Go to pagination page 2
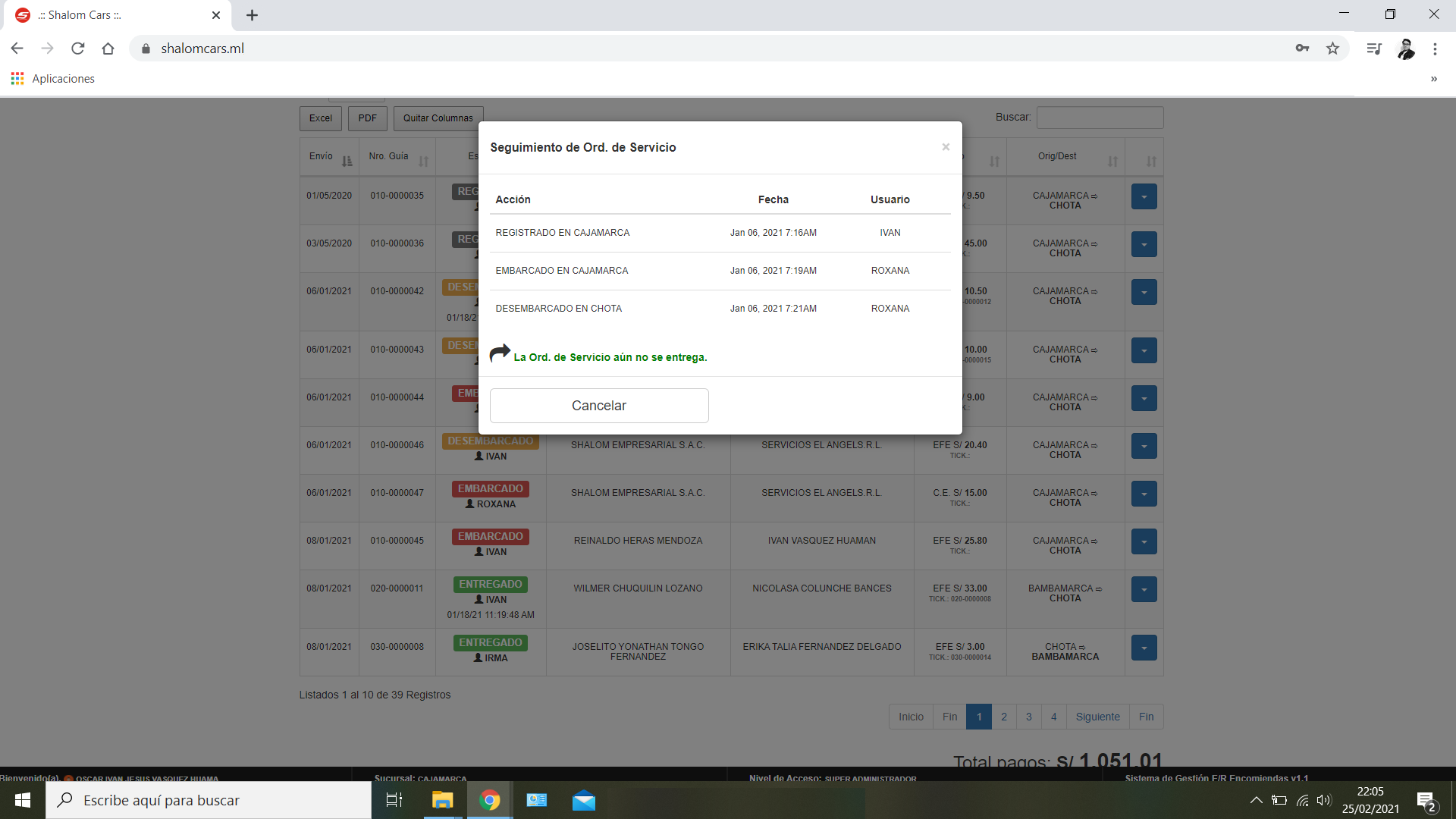This screenshot has height=819, width=1456. click(1003, 717)
